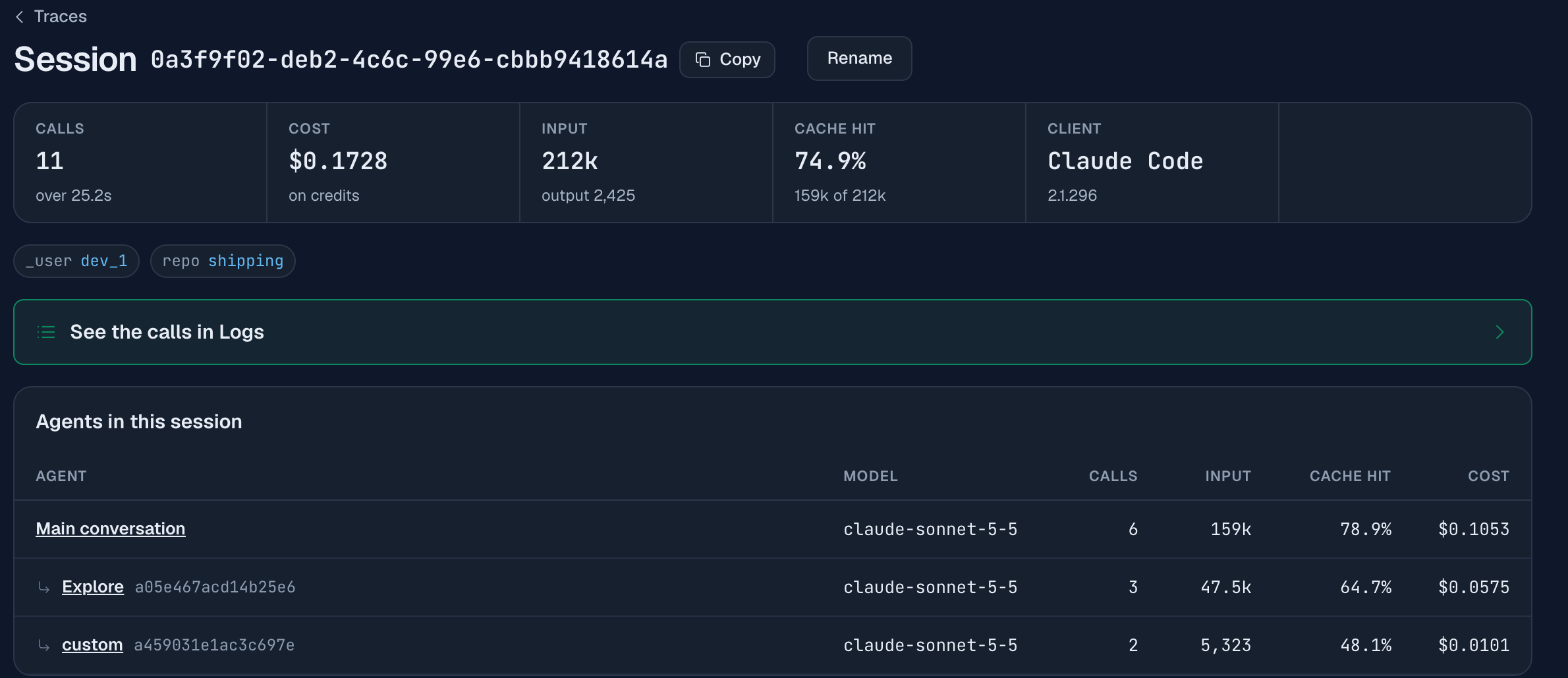Open the Explore sub-agent
The width and height of the screenshot is (1568, 678).
(x=92, y=587)
